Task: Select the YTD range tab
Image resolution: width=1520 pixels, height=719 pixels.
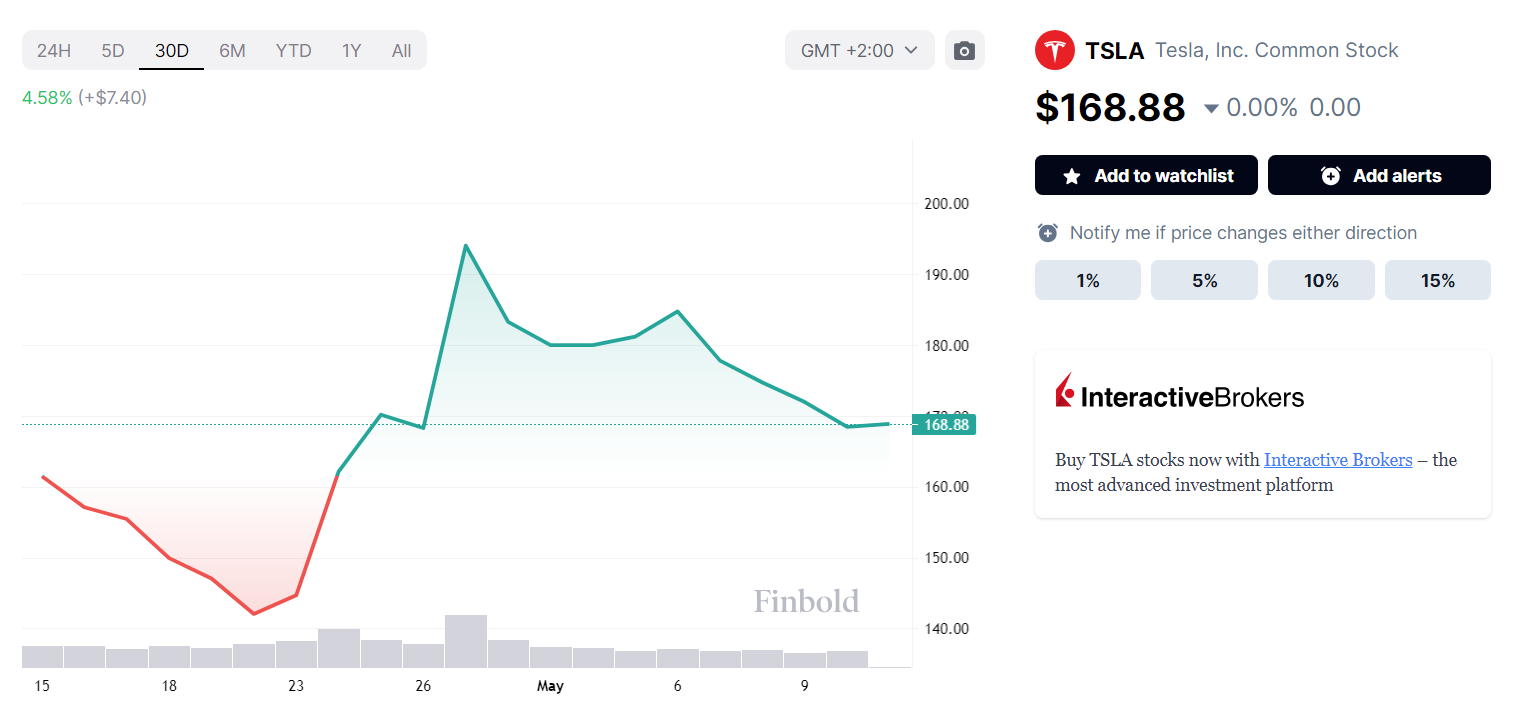Action: click(x=294, y=50)
